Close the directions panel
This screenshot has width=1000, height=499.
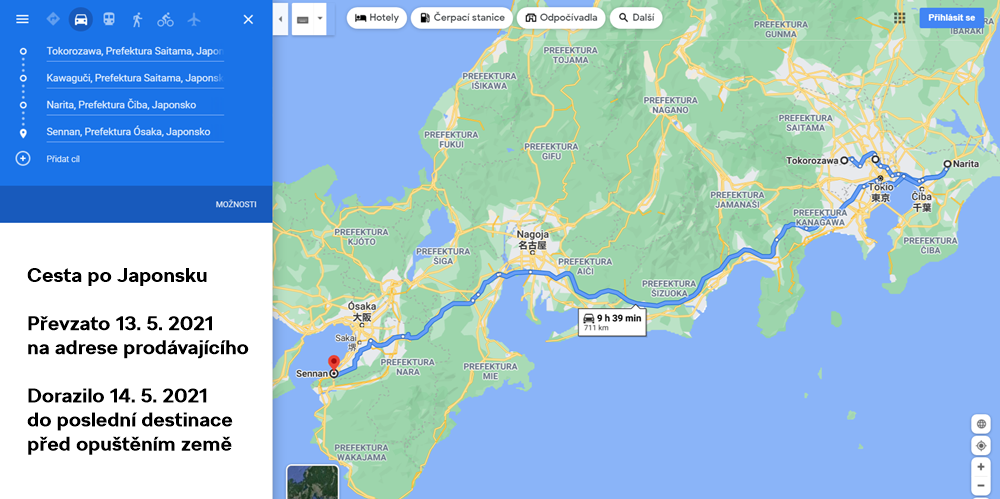[x=248, y=19]
